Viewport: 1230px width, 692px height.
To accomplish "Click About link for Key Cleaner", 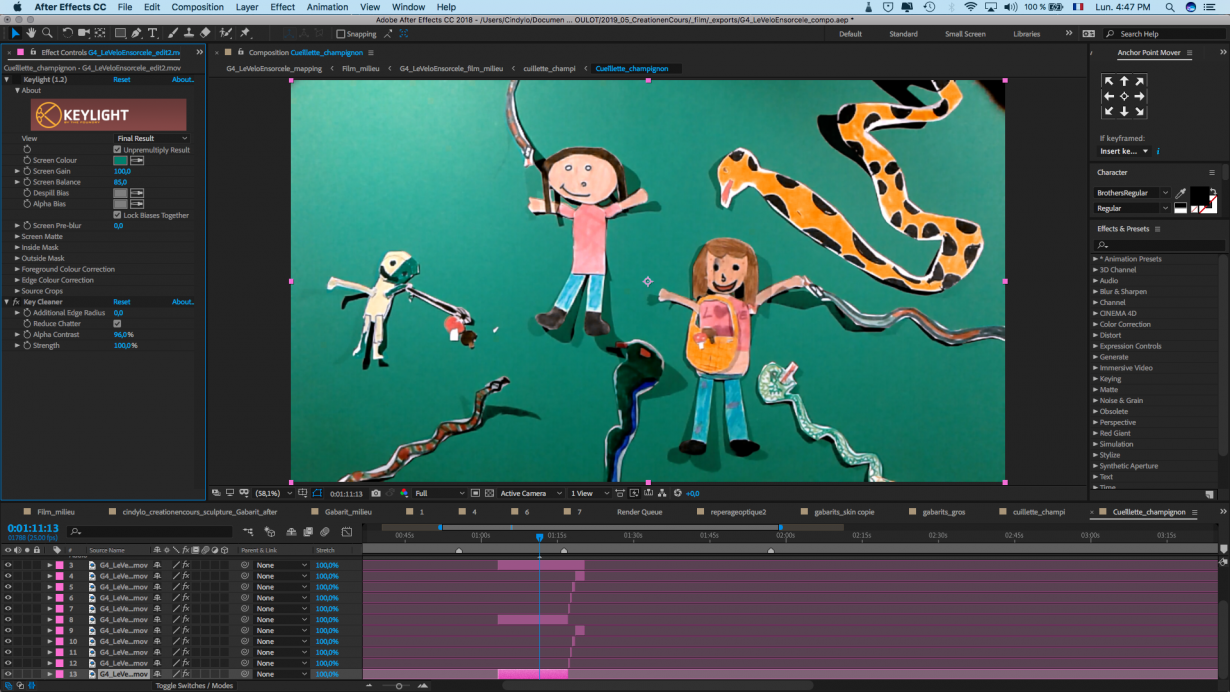I will click(x=183, y=302).
